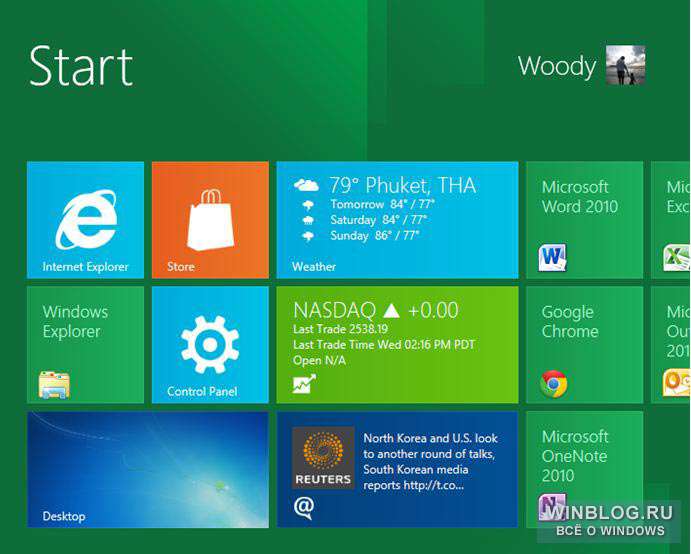The image size is (691, 554).
Task: Click 'Tomorrow 84° / 77°' forecast line
Action: pyautogui.click(x=383, y=204)
